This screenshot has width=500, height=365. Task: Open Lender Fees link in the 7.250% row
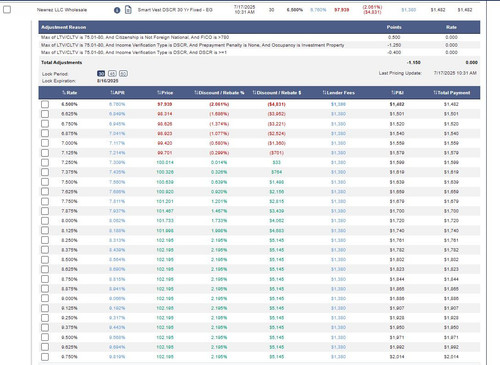tap(338, 162)
